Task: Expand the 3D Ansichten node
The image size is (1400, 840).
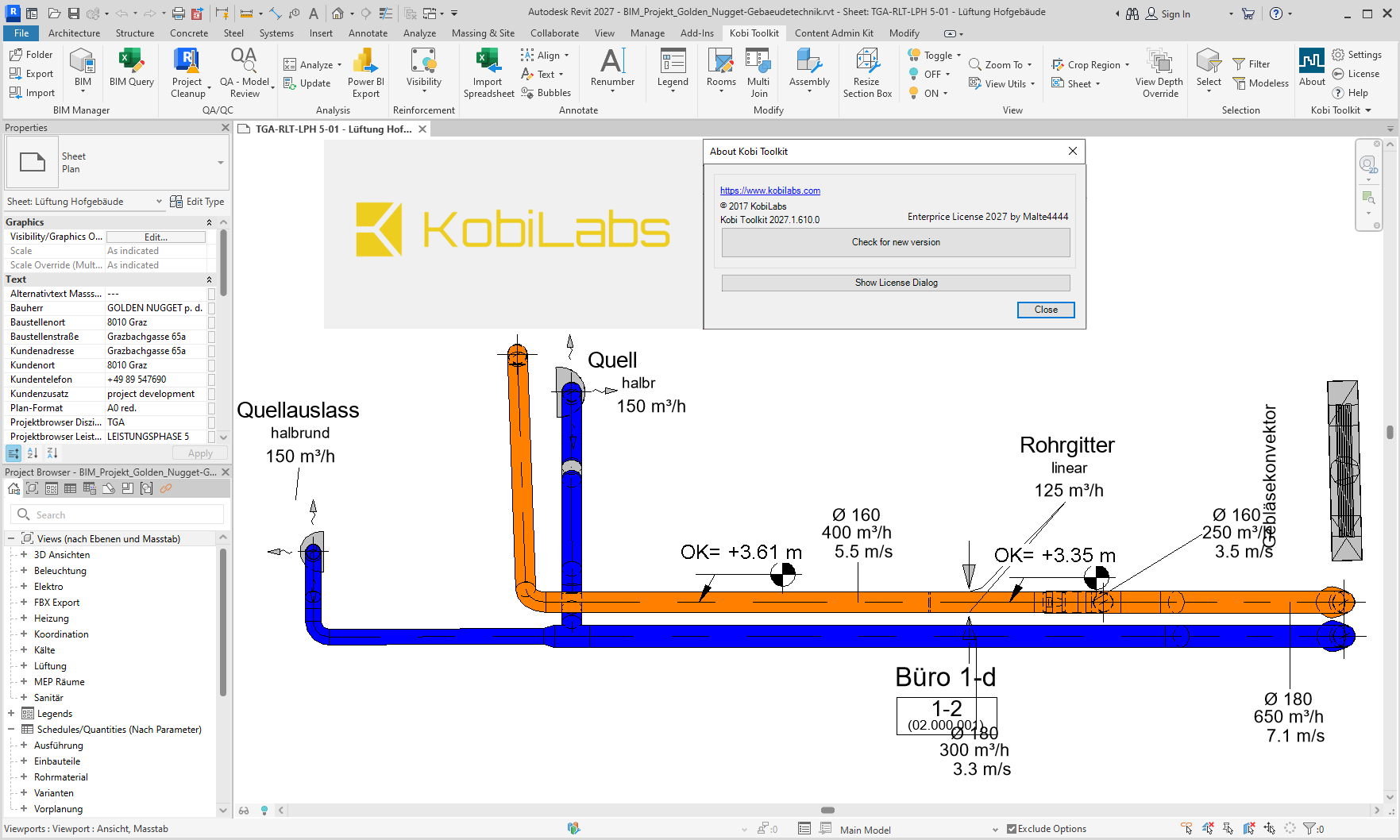Action: click(x=24, y=555)
